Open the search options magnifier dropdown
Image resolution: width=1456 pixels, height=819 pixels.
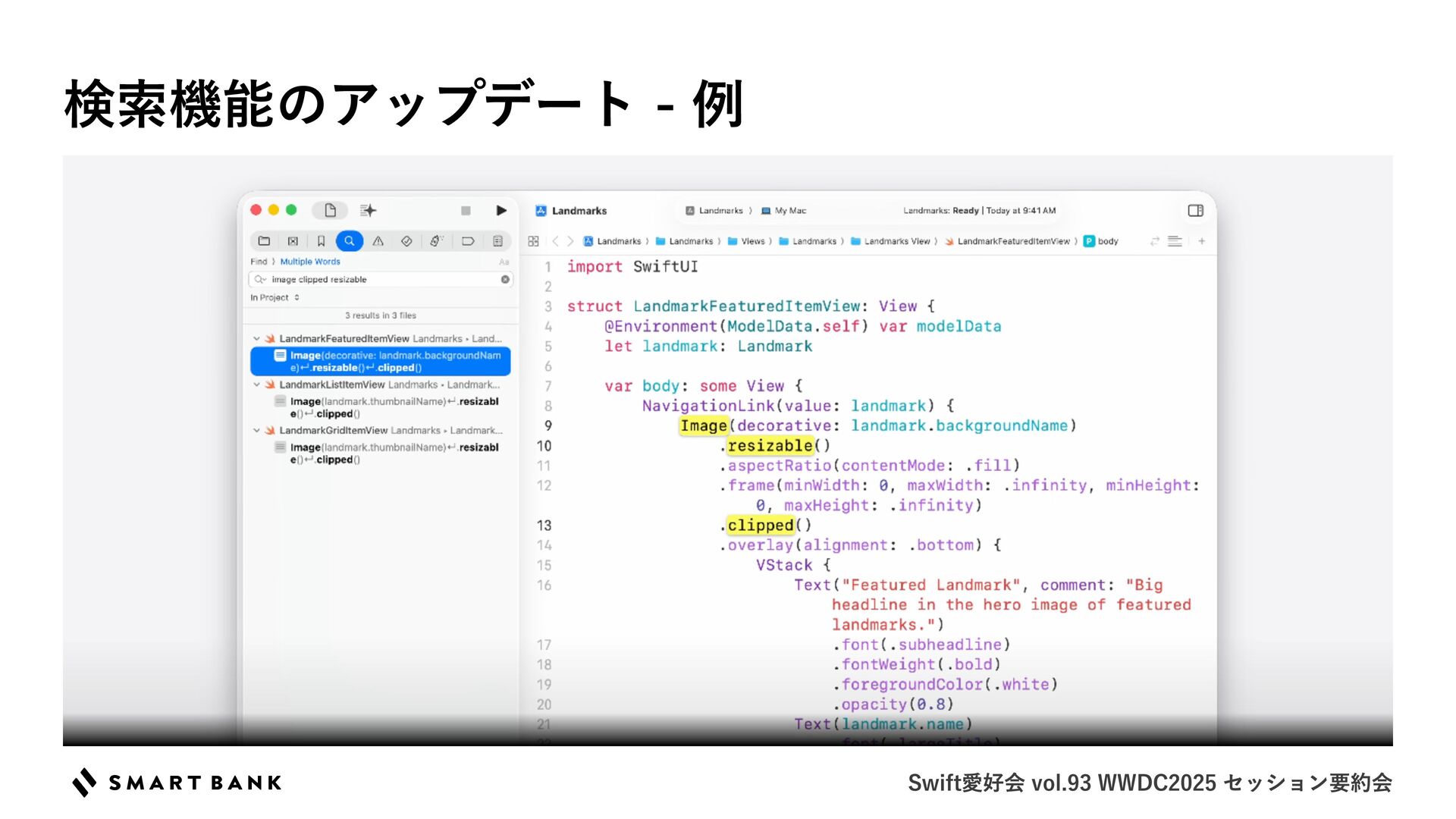pos(260,279)
